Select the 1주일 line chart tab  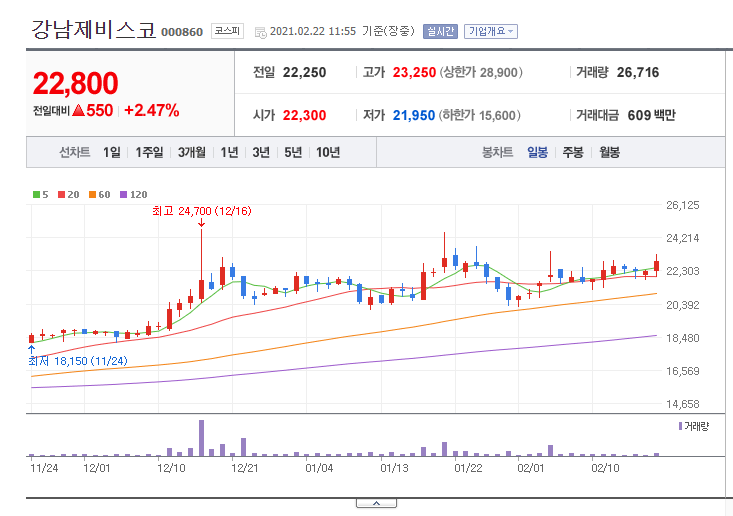click(x=149, y=152)
